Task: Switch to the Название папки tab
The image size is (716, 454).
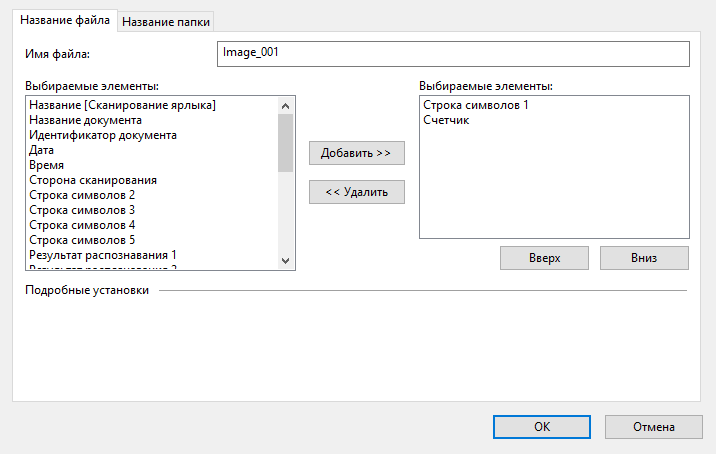Action: pos(167,22)
